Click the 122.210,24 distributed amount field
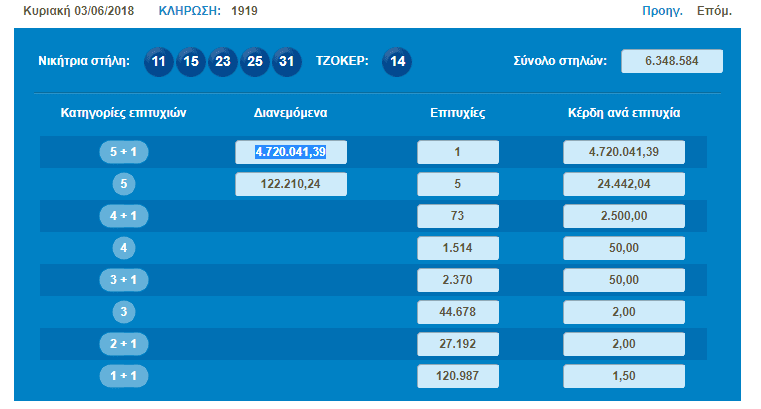Image resolution: width=761 pixels, height=409 pixels. pyautogui.click(x=291, y=184)
